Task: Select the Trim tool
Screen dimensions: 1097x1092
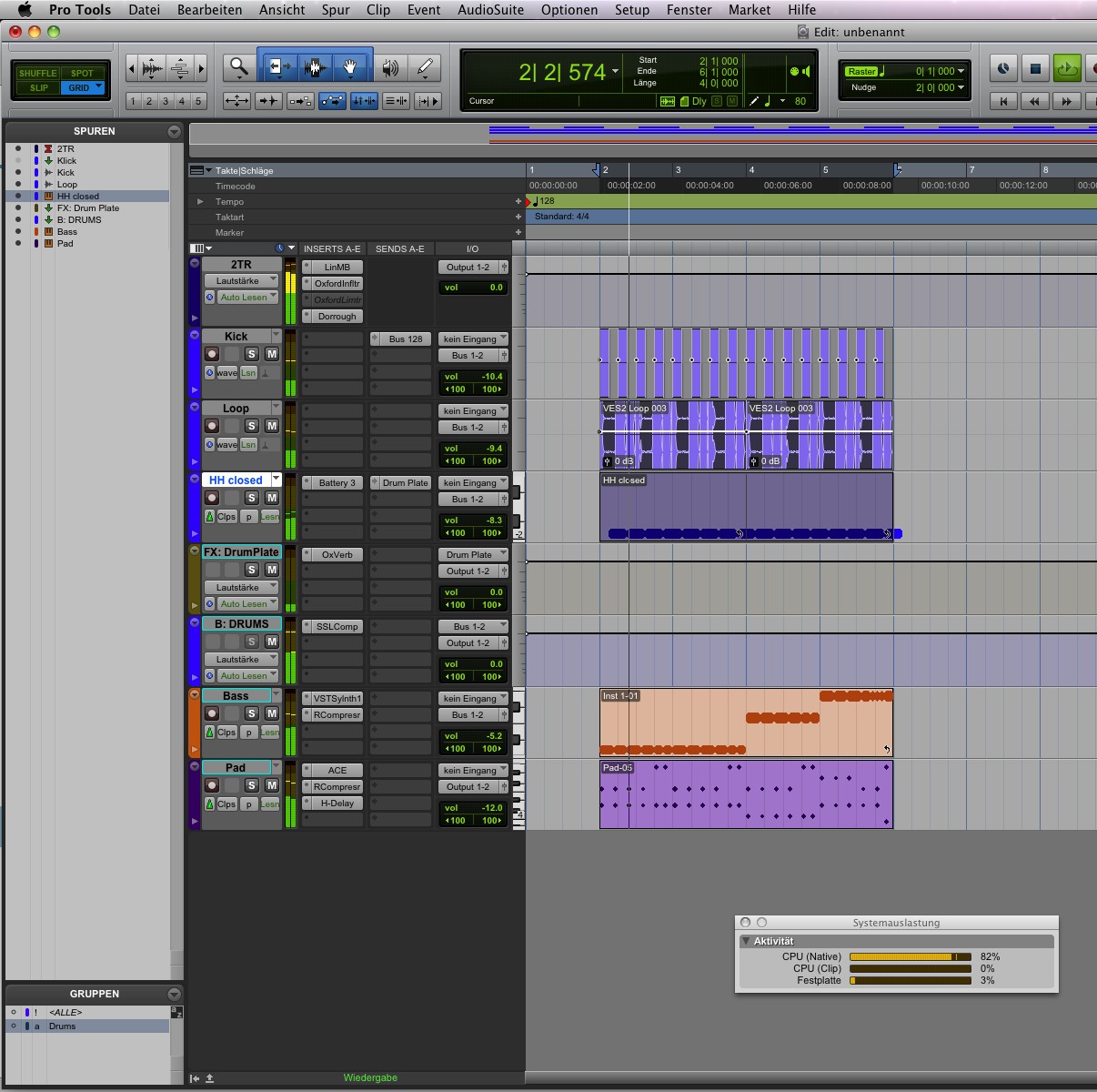Action: [278, 67]
